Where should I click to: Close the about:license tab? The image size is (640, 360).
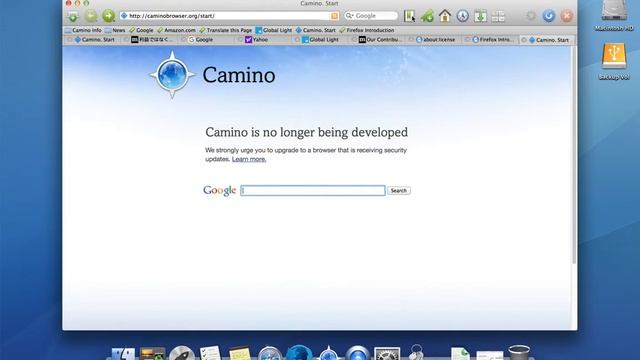(411, 40)
